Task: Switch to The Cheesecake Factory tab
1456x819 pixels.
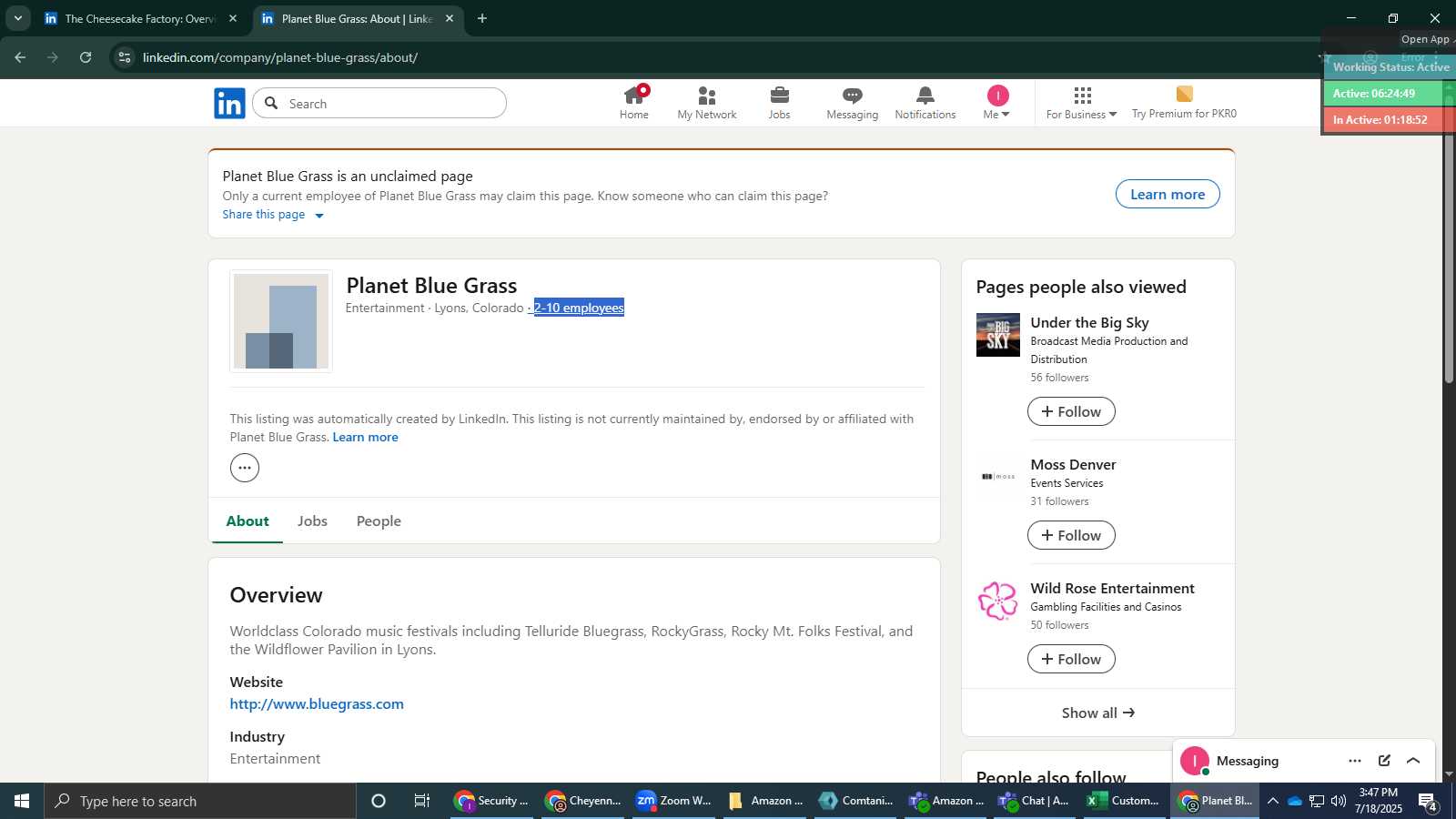Action: pos(141,18)
